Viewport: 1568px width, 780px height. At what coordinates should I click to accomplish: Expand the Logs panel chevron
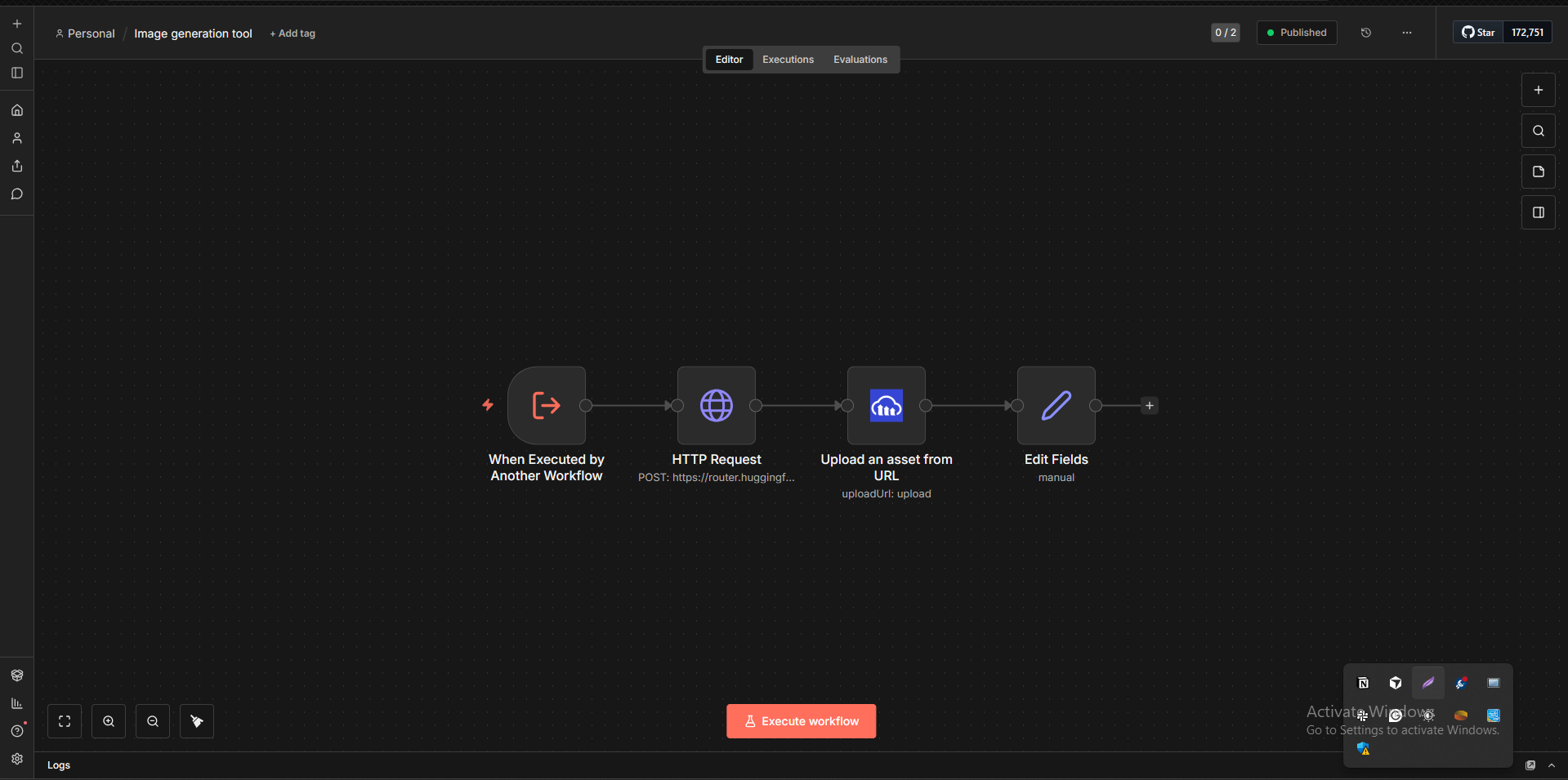(x=1551, y=765)
